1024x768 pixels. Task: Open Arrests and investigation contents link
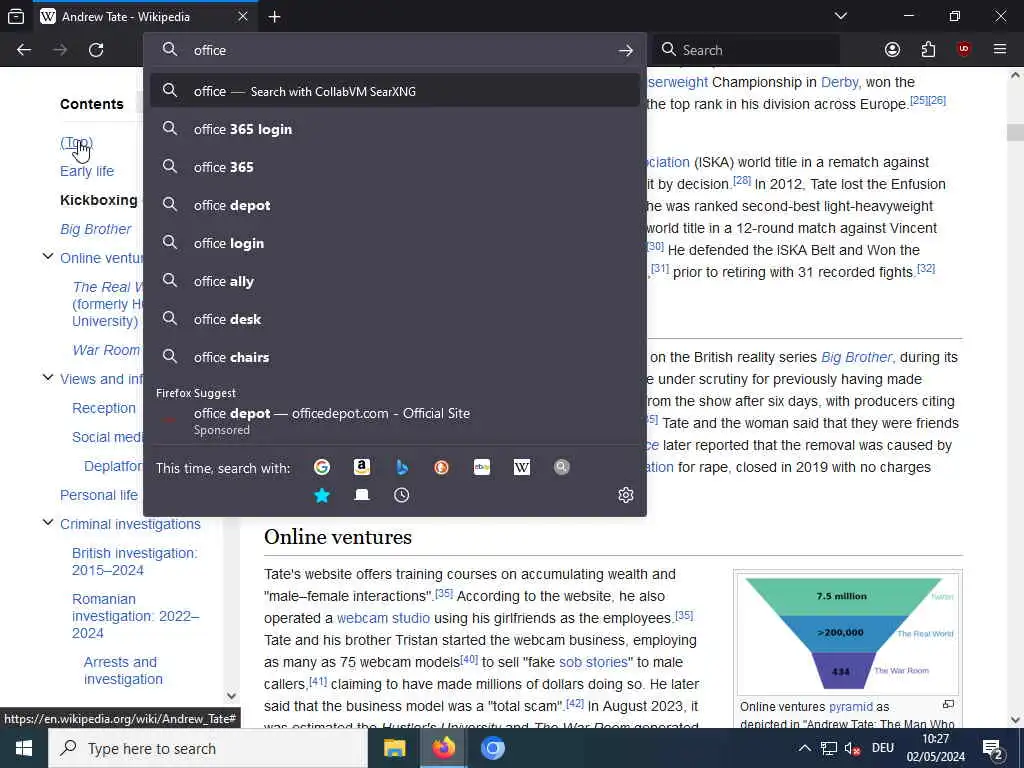coord(123,671)
